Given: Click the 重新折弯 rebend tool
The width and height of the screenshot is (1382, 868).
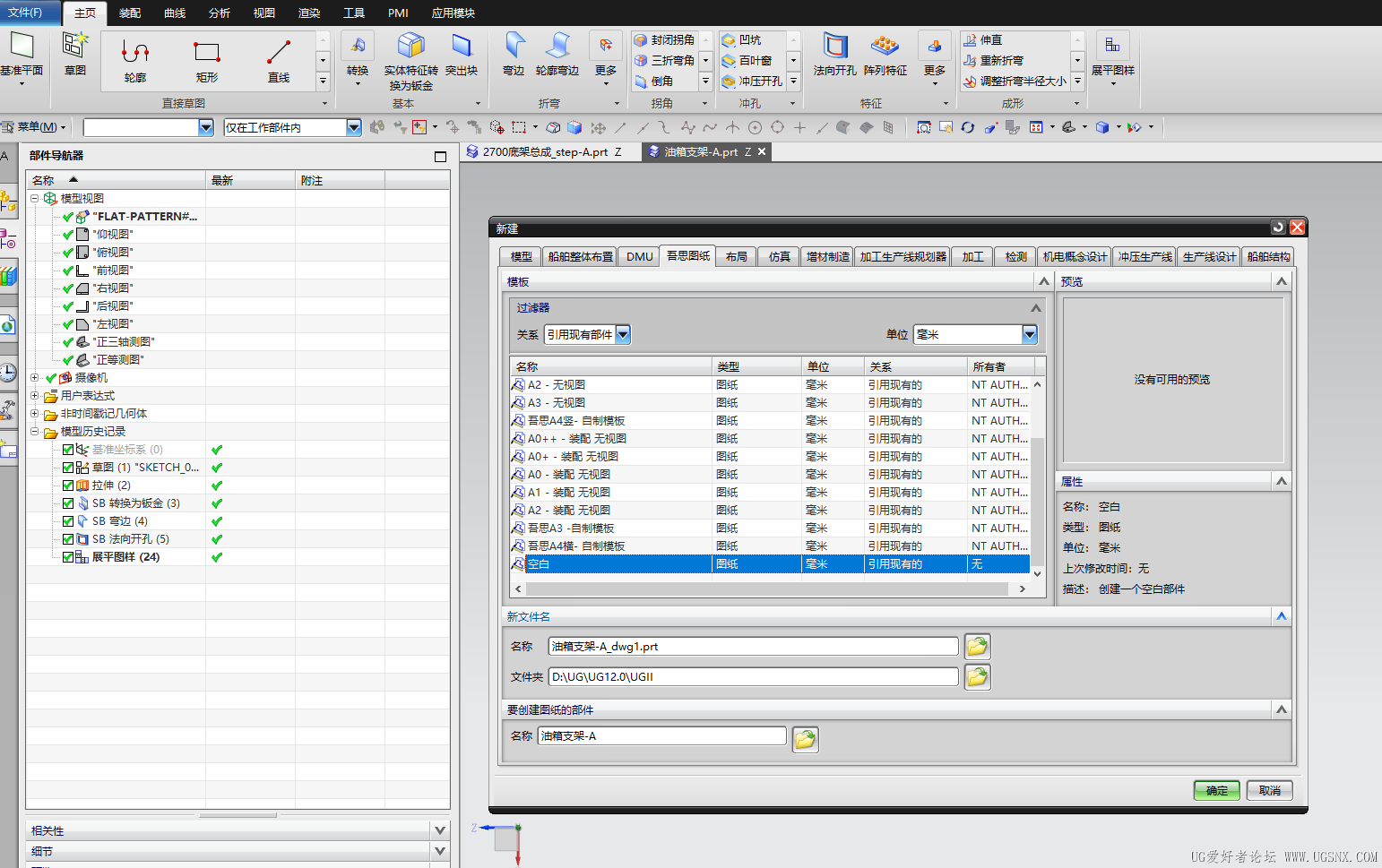Looking at the screenshot, I should [x=994, y=61].
